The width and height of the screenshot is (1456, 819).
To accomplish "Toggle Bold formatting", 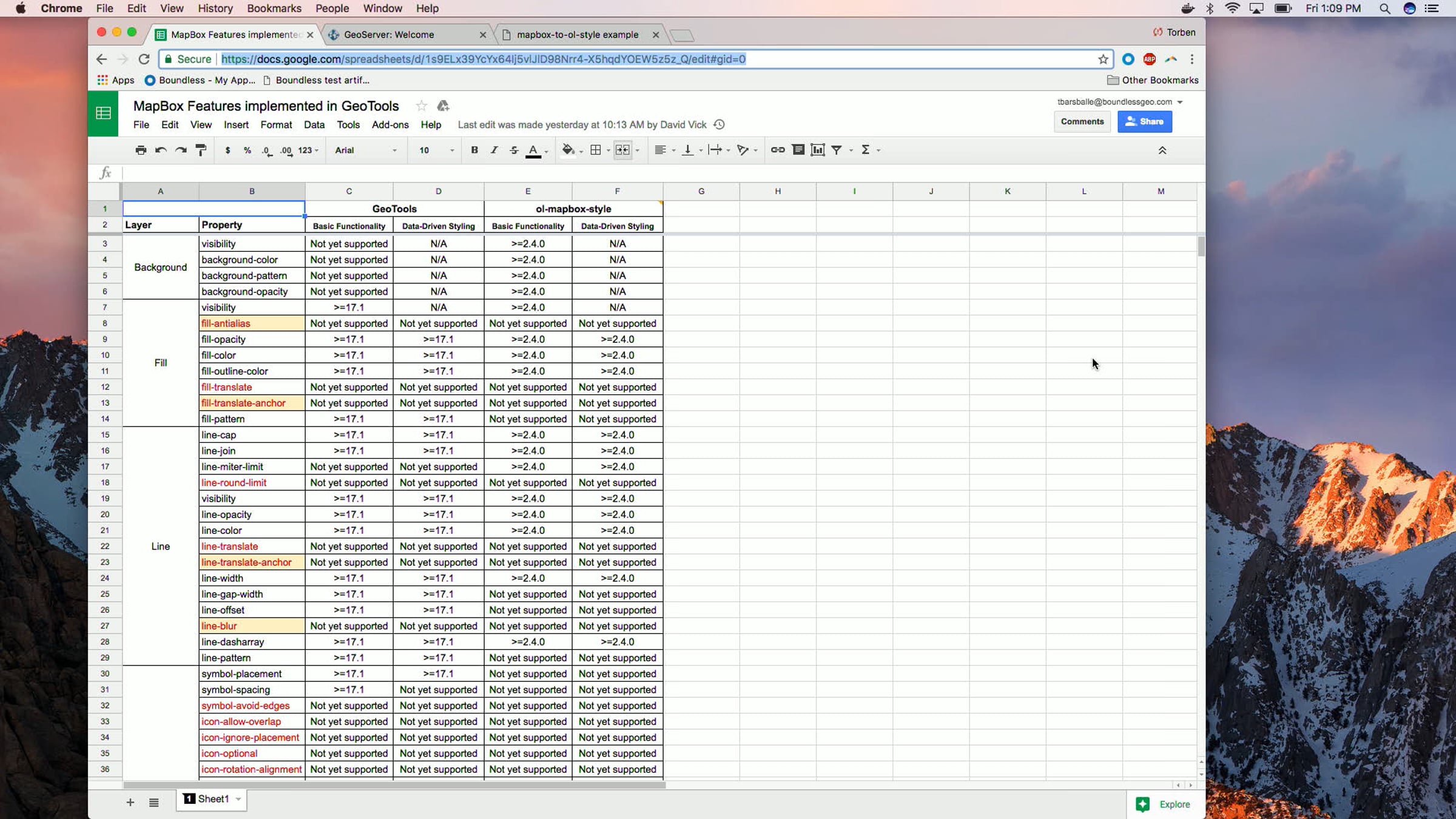I will click(x=474, y=150).
